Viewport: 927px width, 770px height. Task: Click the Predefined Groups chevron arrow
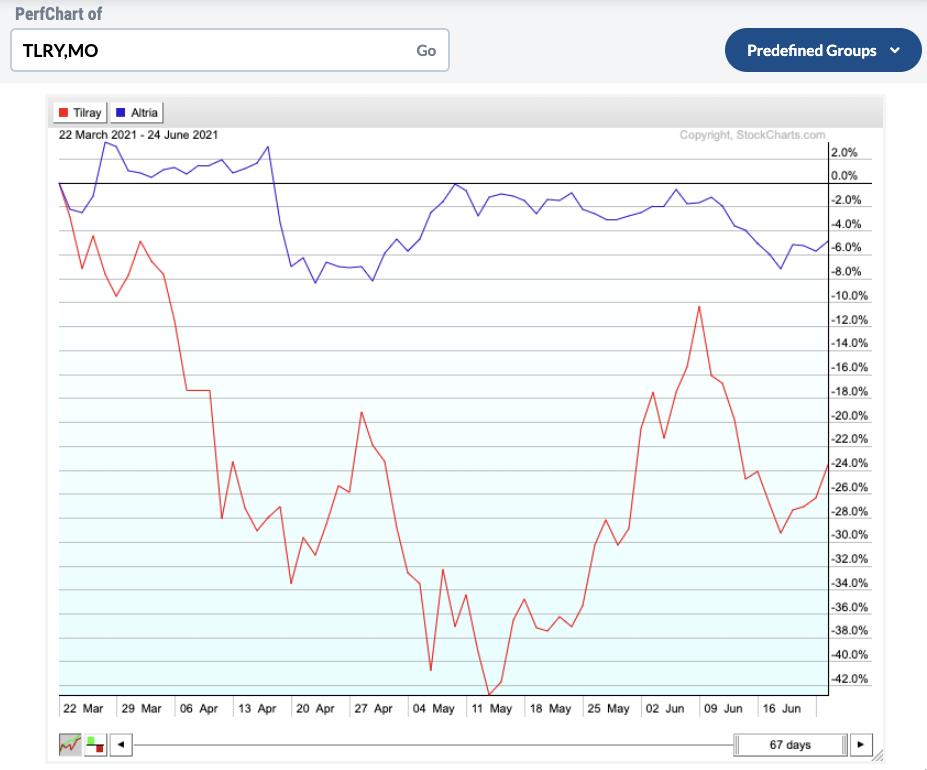pos(894,50)
